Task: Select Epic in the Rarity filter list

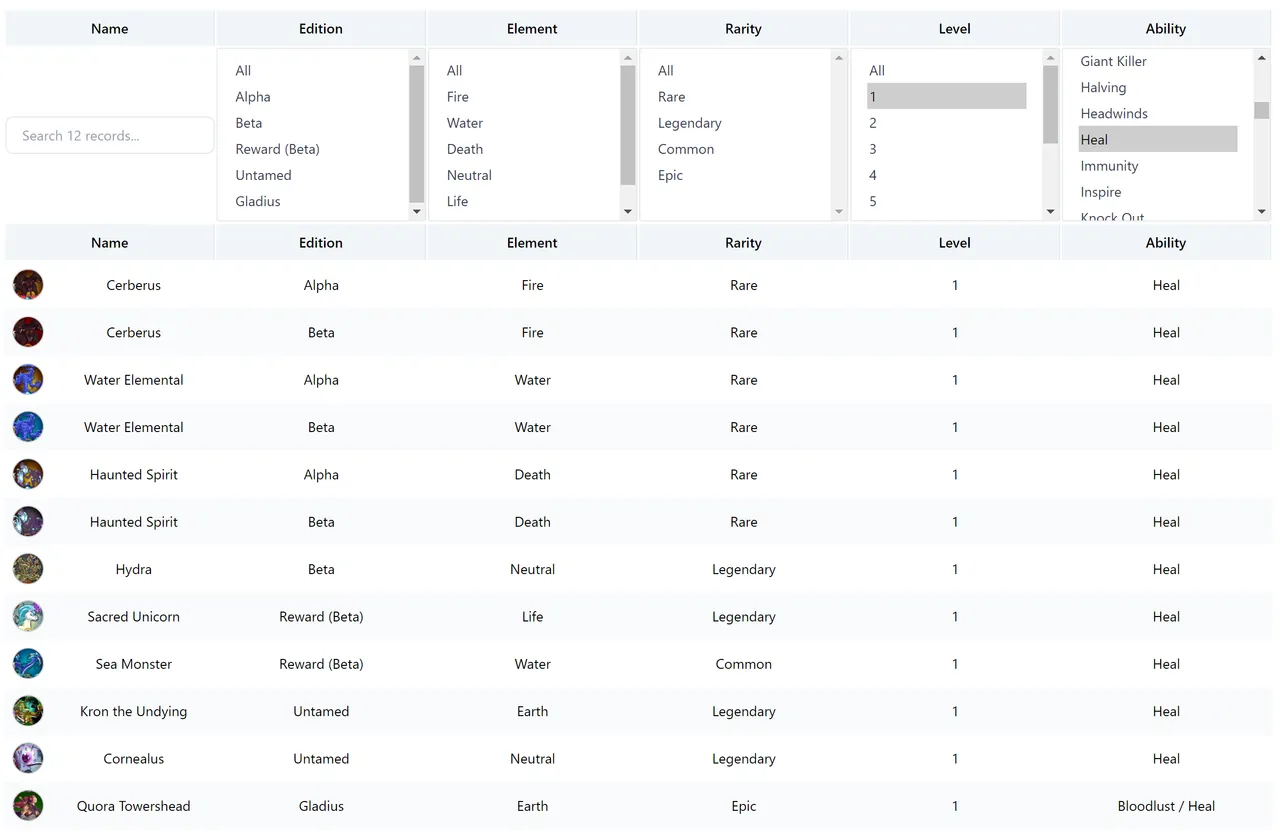Action: 737,175
